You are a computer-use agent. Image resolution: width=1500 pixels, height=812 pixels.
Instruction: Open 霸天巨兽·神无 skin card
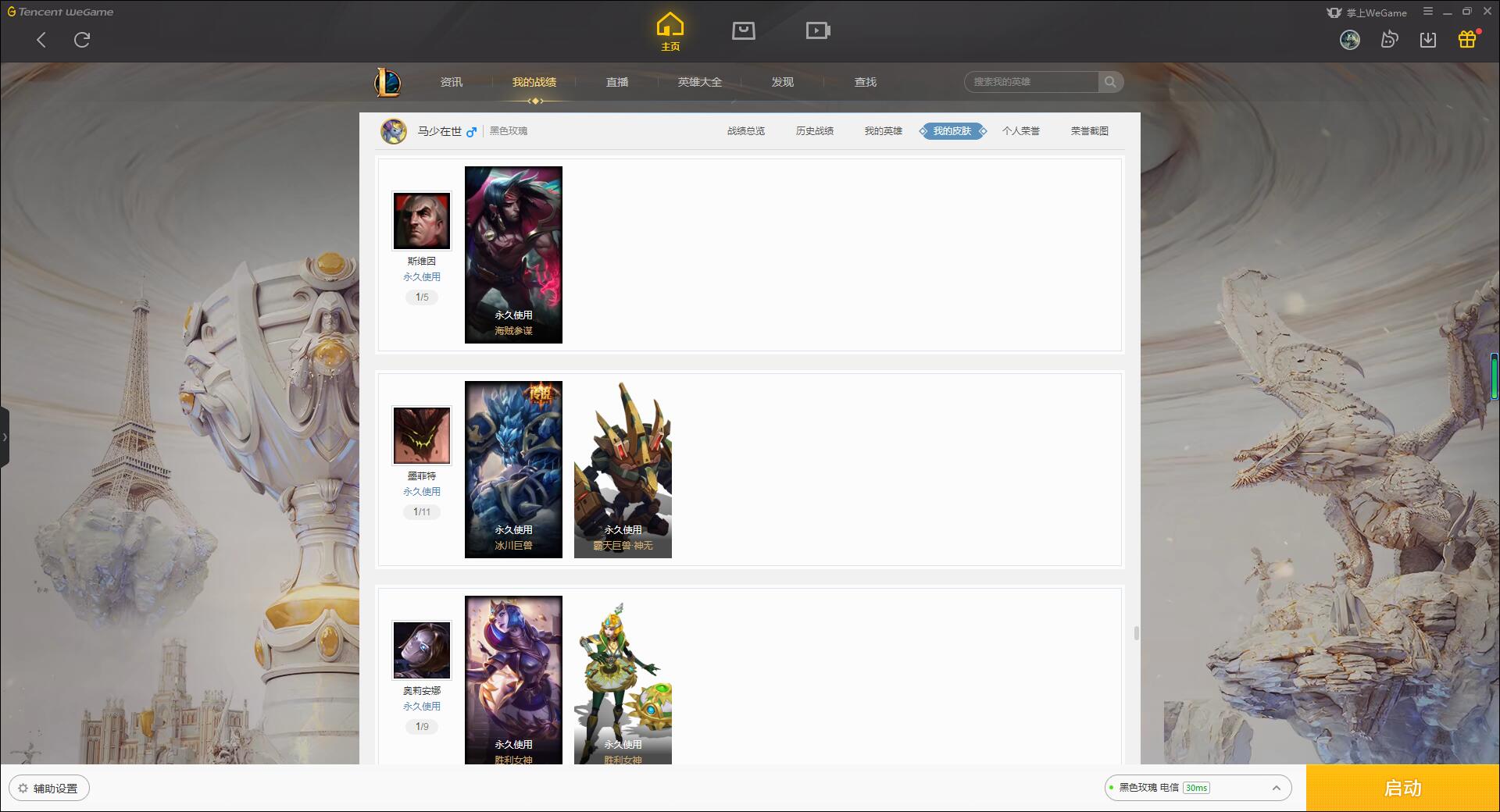pos(623,469)
